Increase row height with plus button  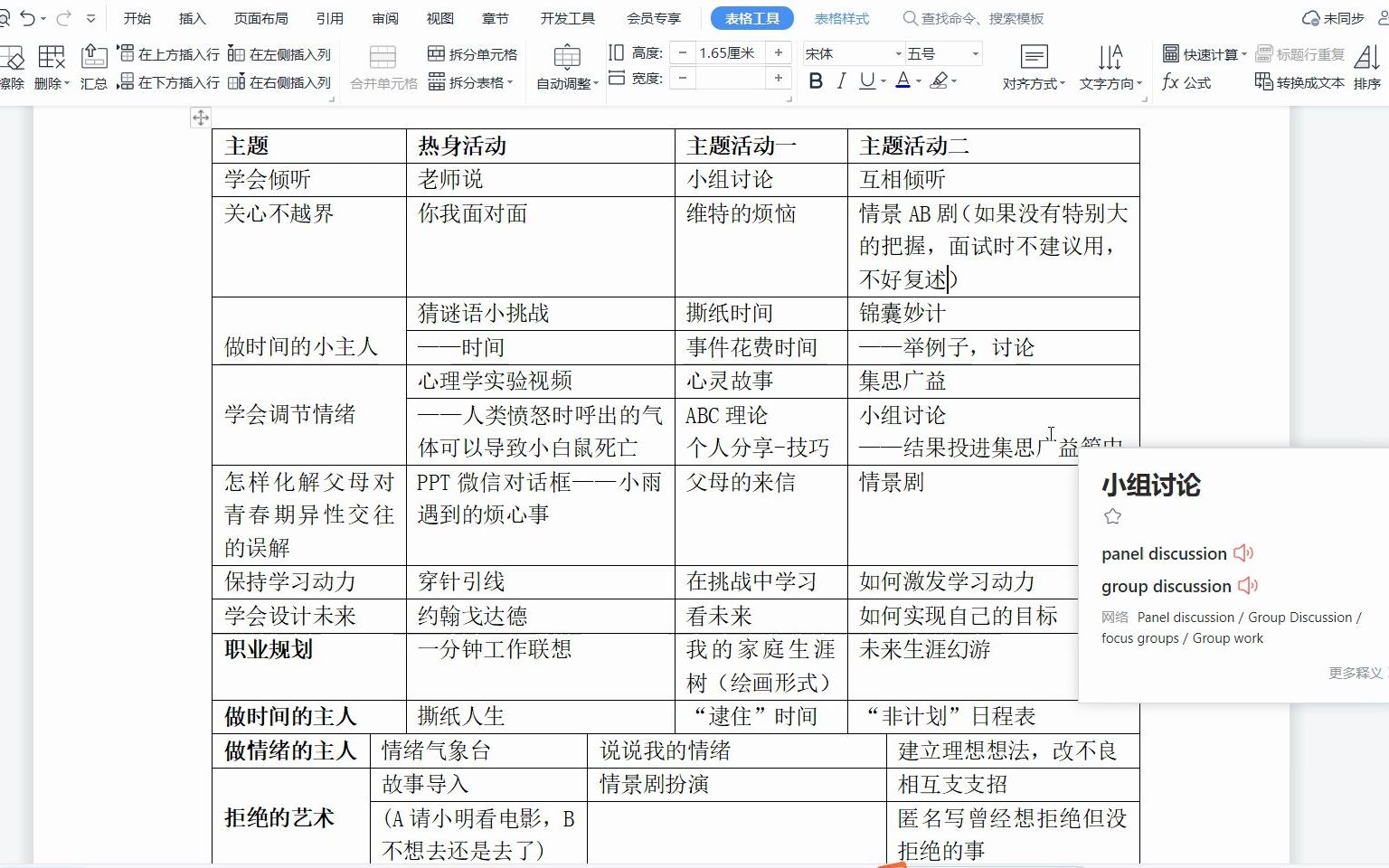point(778,53)
